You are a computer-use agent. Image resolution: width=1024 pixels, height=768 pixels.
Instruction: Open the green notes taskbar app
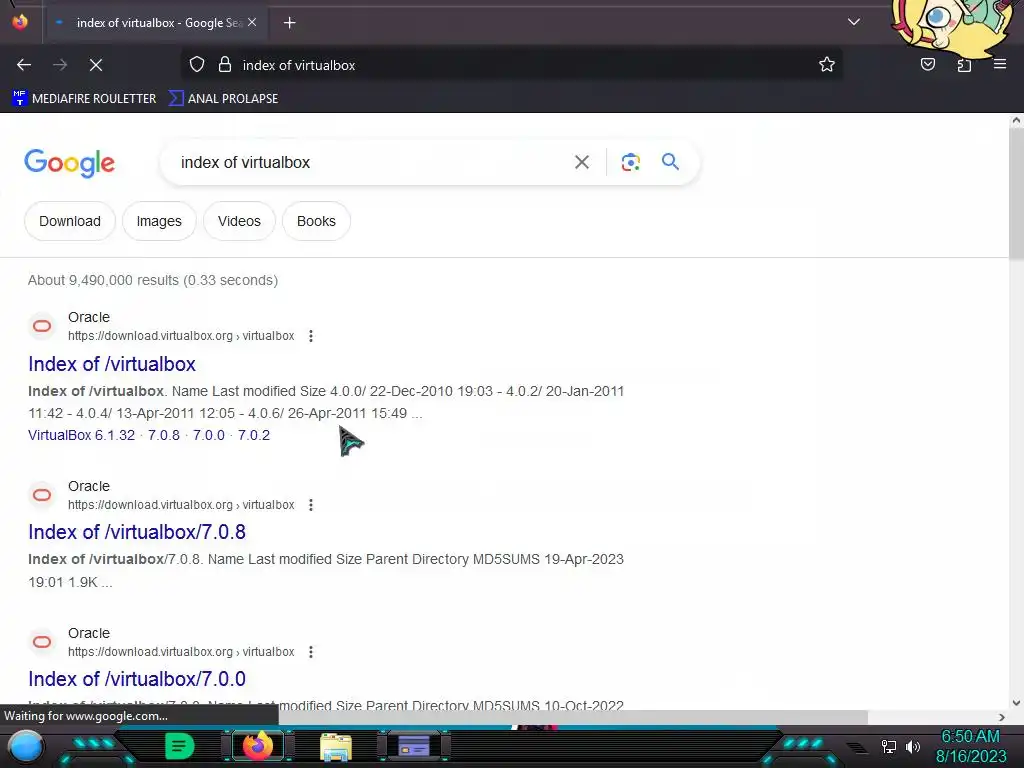179,746
